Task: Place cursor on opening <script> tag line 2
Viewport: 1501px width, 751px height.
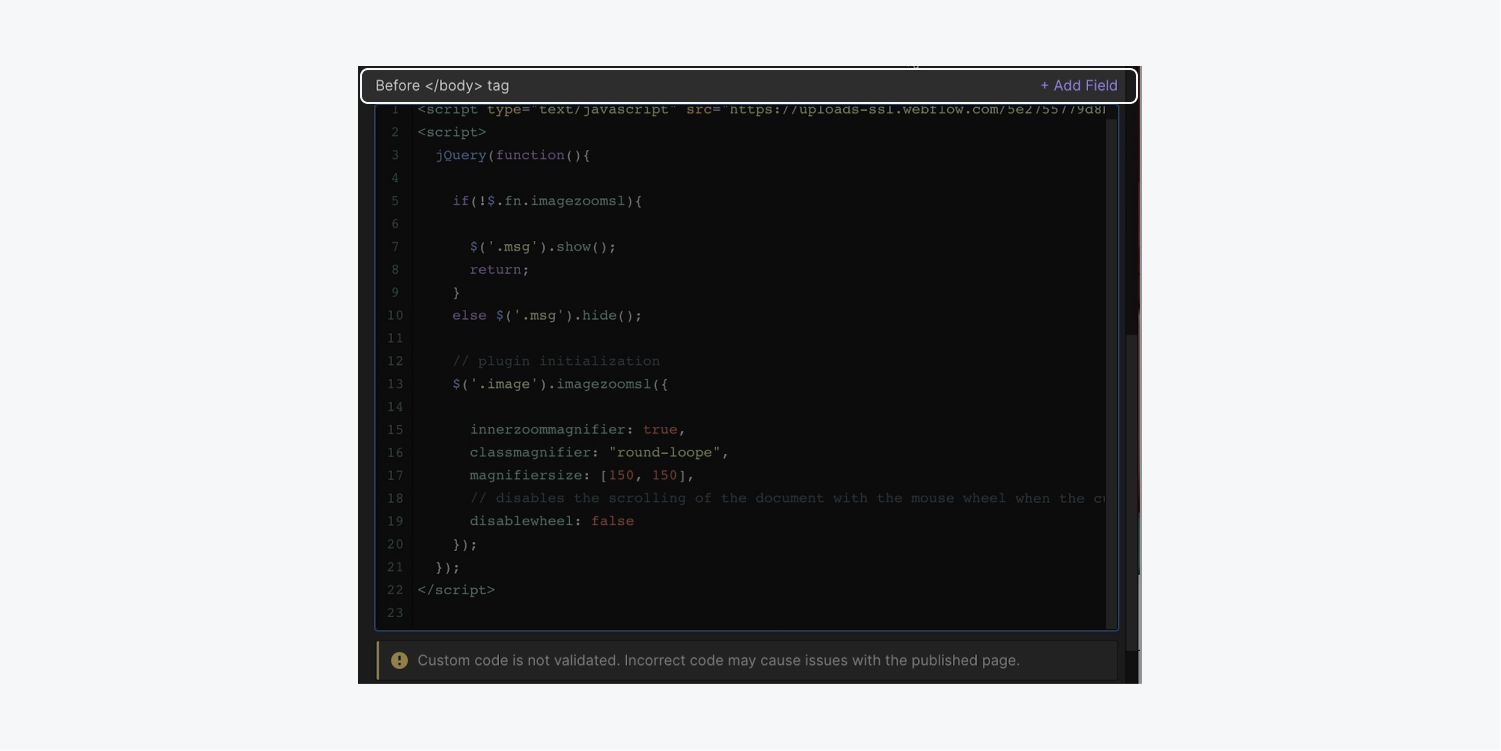Action: coord(452,132)
